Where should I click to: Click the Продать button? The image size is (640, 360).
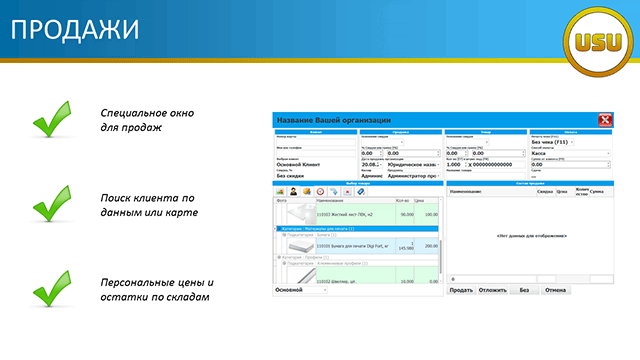click(x=461, y=290)
